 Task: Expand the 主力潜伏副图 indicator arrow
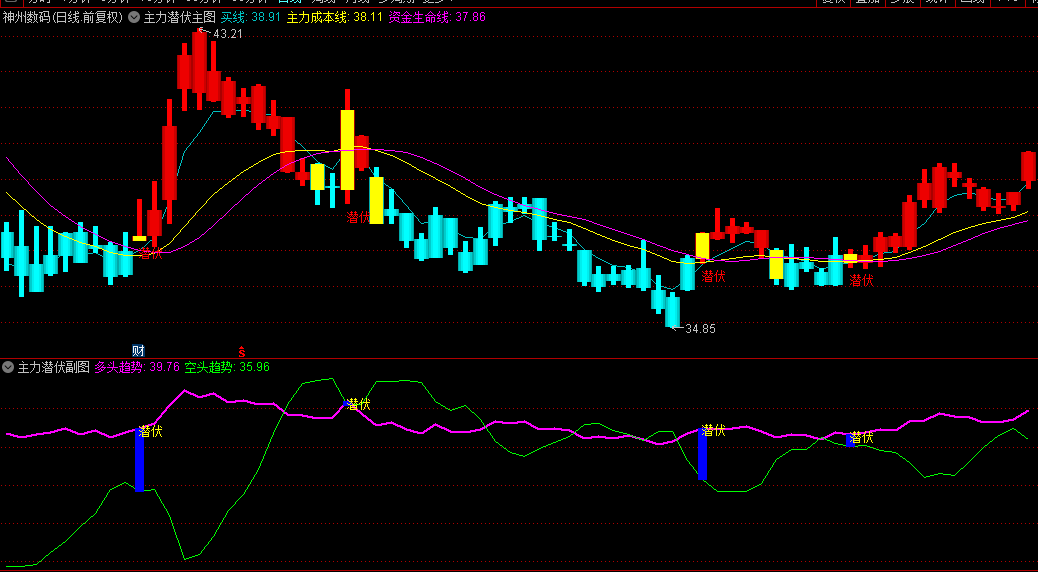[x=8, y=367]
